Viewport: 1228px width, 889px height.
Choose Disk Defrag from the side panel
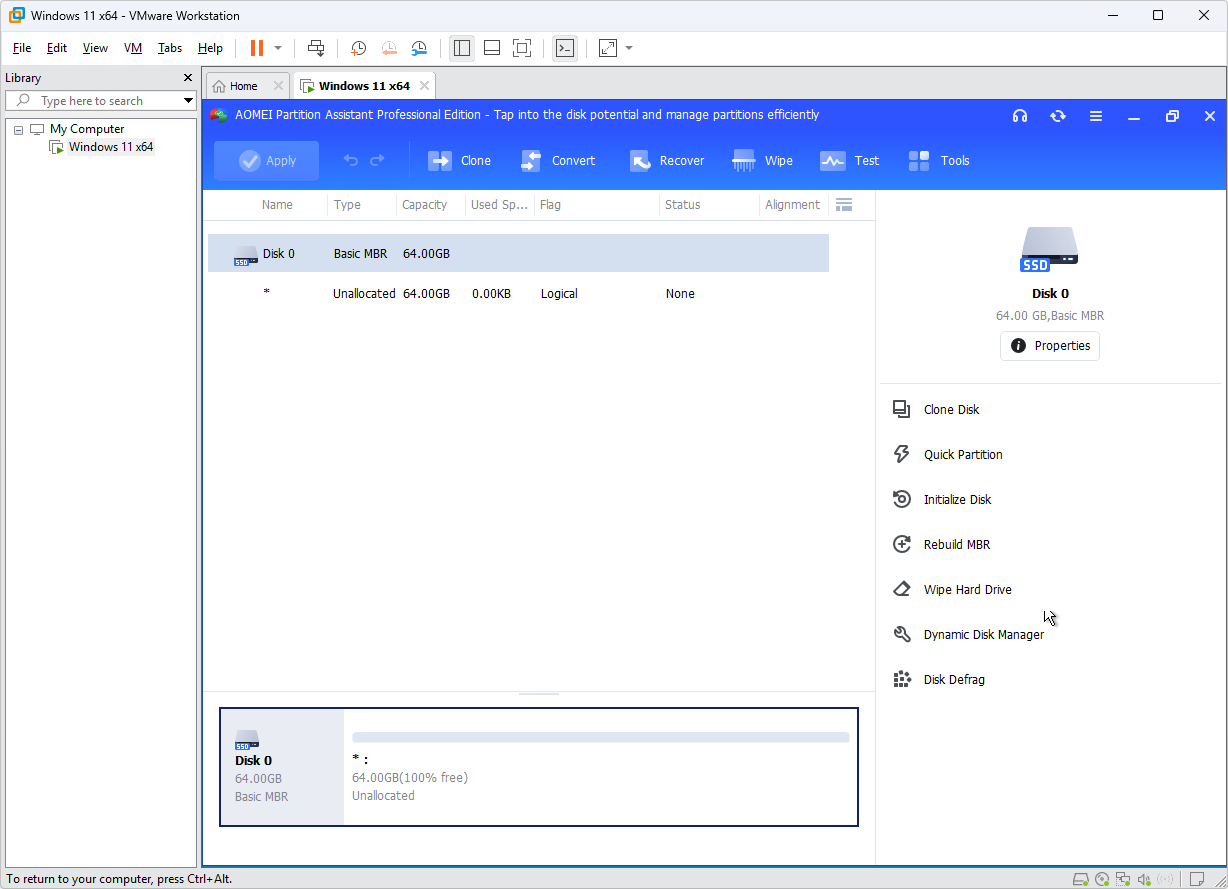point(953,680)
